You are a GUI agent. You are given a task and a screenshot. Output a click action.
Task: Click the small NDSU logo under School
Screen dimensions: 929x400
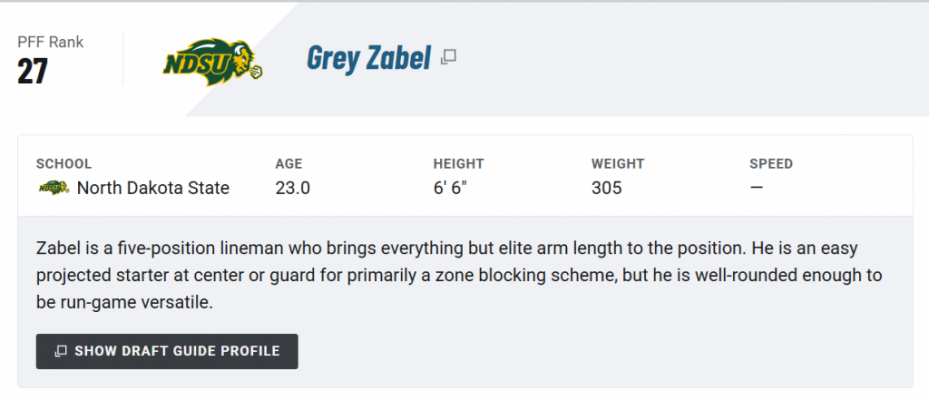[x=54, y=188]
